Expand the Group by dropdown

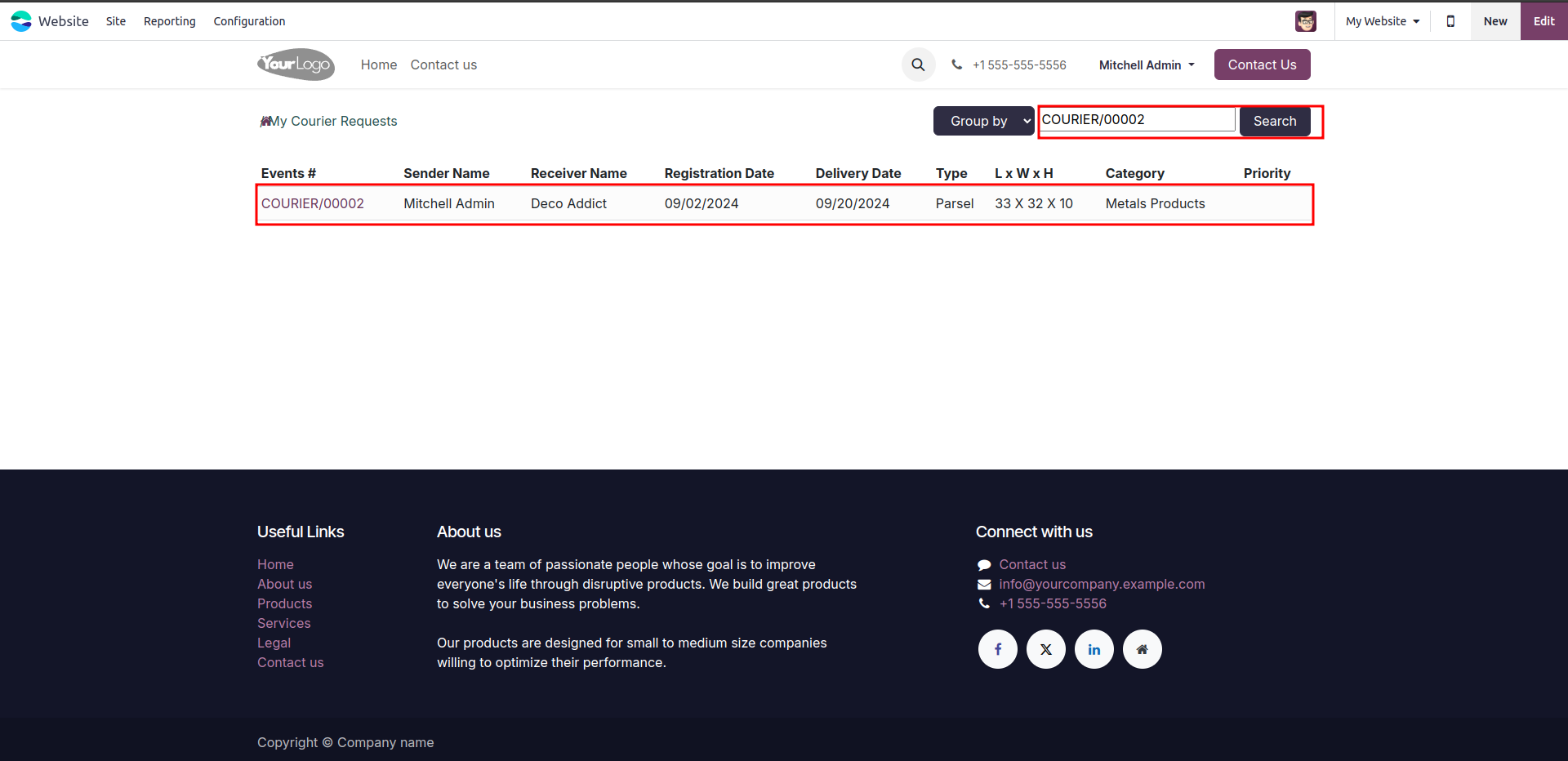coord(984,121)
